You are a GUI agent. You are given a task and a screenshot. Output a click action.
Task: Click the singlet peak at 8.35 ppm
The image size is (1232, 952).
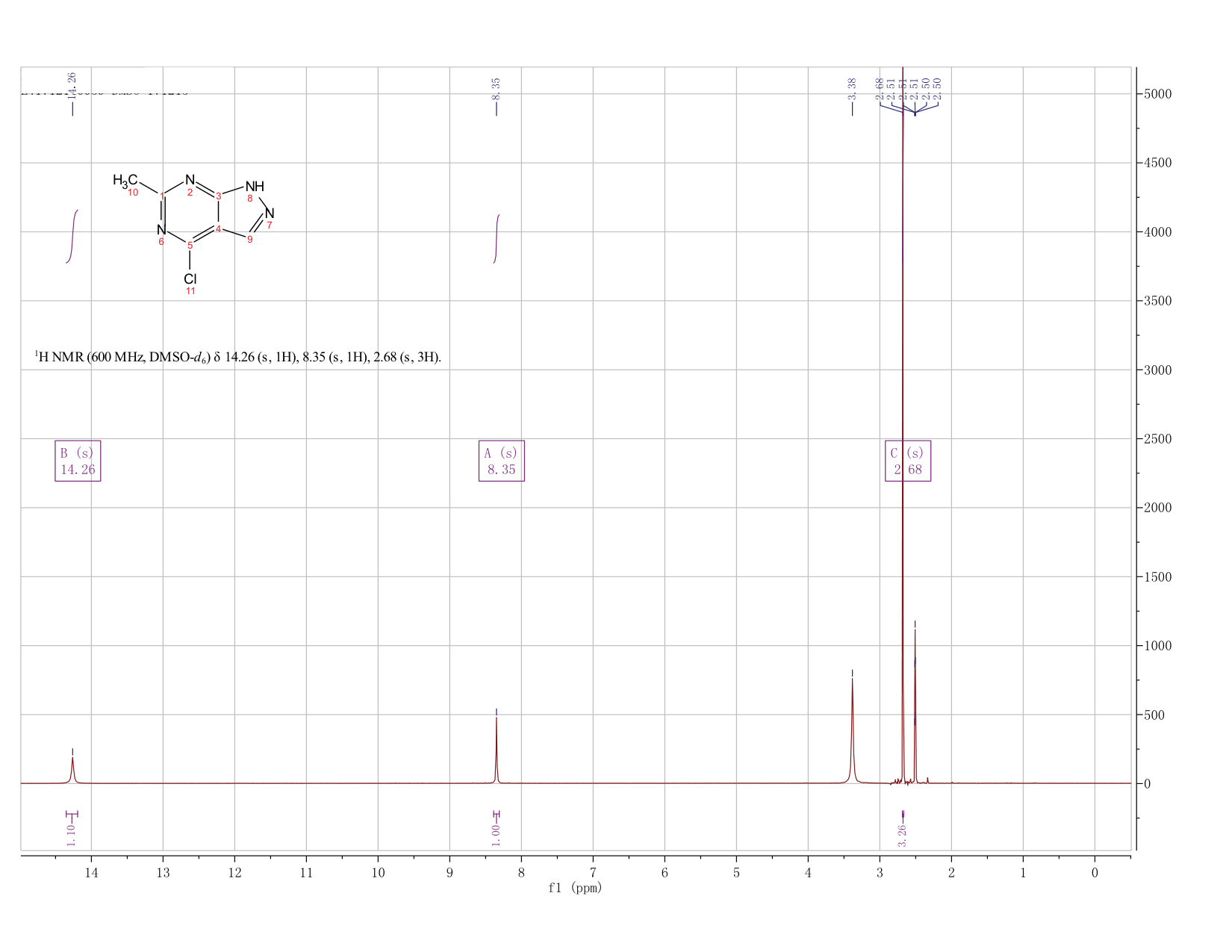click(497, 750)
